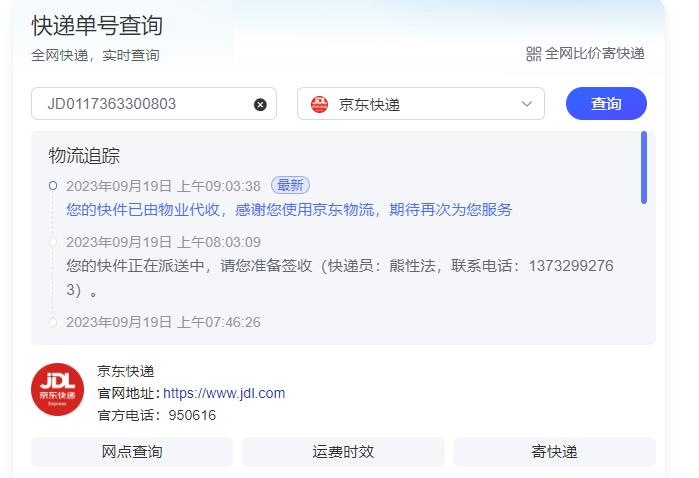Screen dimensions: 699x478
Task: Open the courier company dropdown
Action: point(421,104)
